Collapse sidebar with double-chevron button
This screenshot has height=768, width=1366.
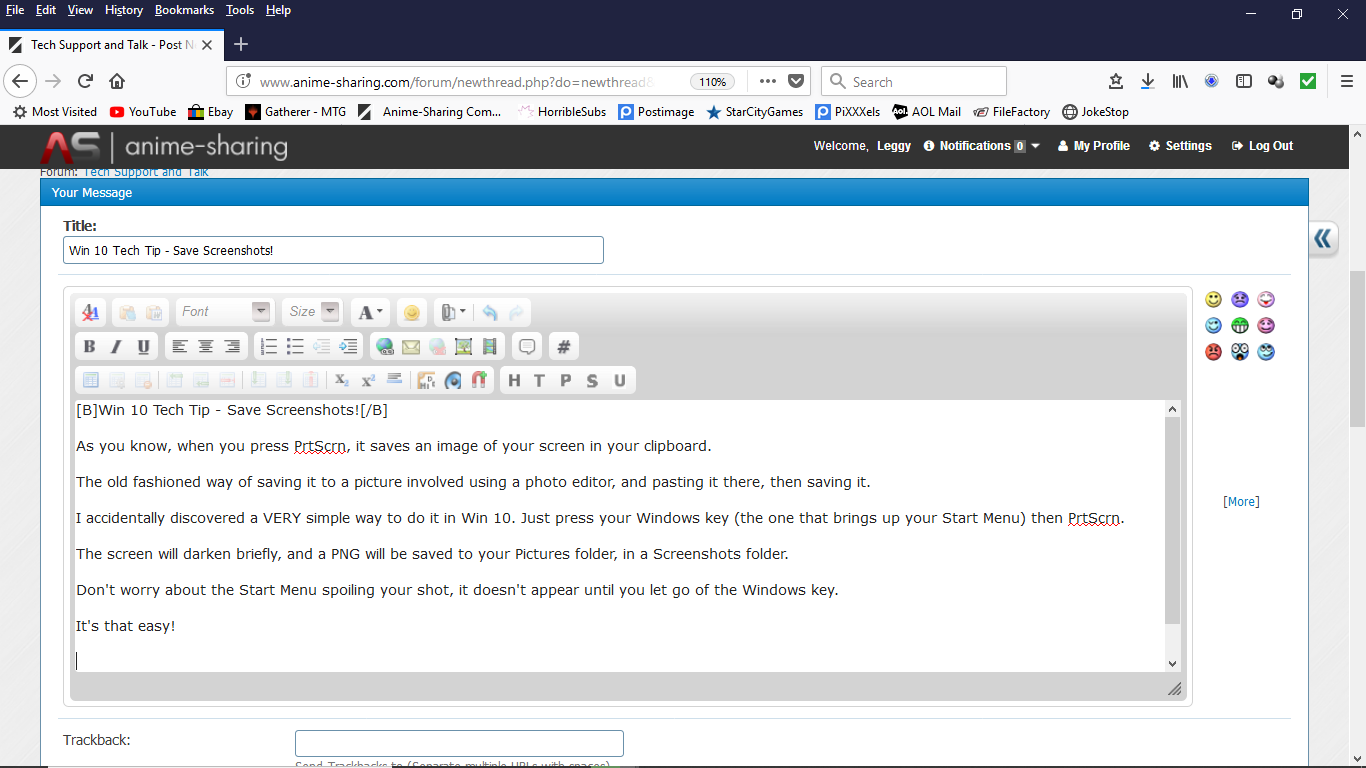[1323, 238]
